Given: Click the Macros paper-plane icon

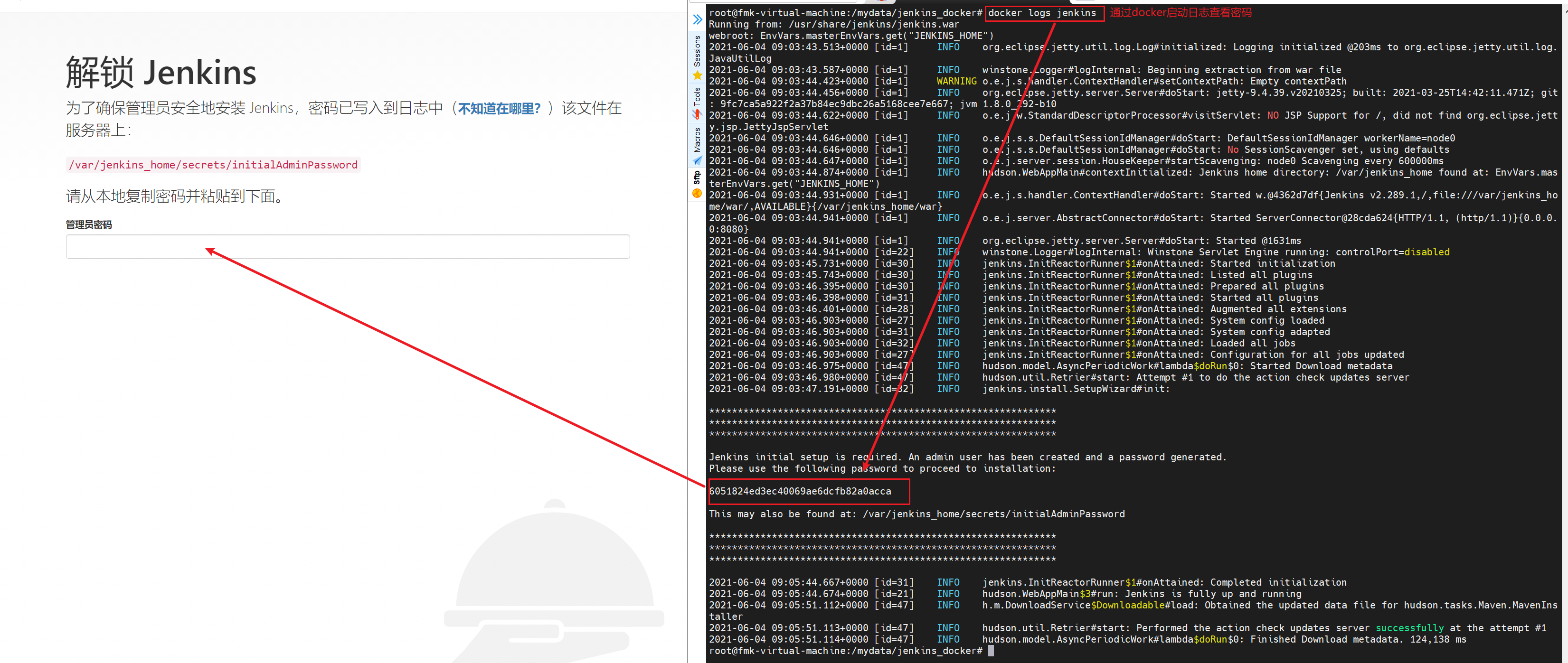Looking at the screenshot, I should click(x=697, y=160).
